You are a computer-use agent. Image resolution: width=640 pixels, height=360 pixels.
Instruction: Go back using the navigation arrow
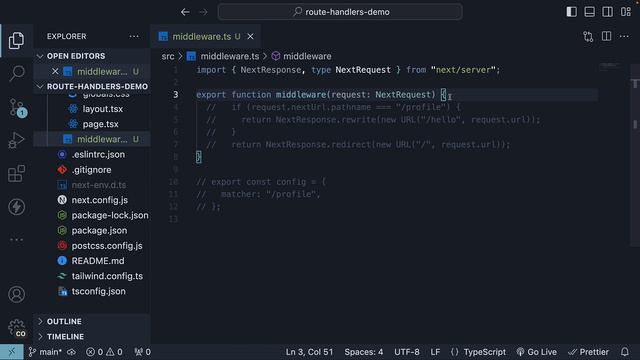[x=185, y=12]
